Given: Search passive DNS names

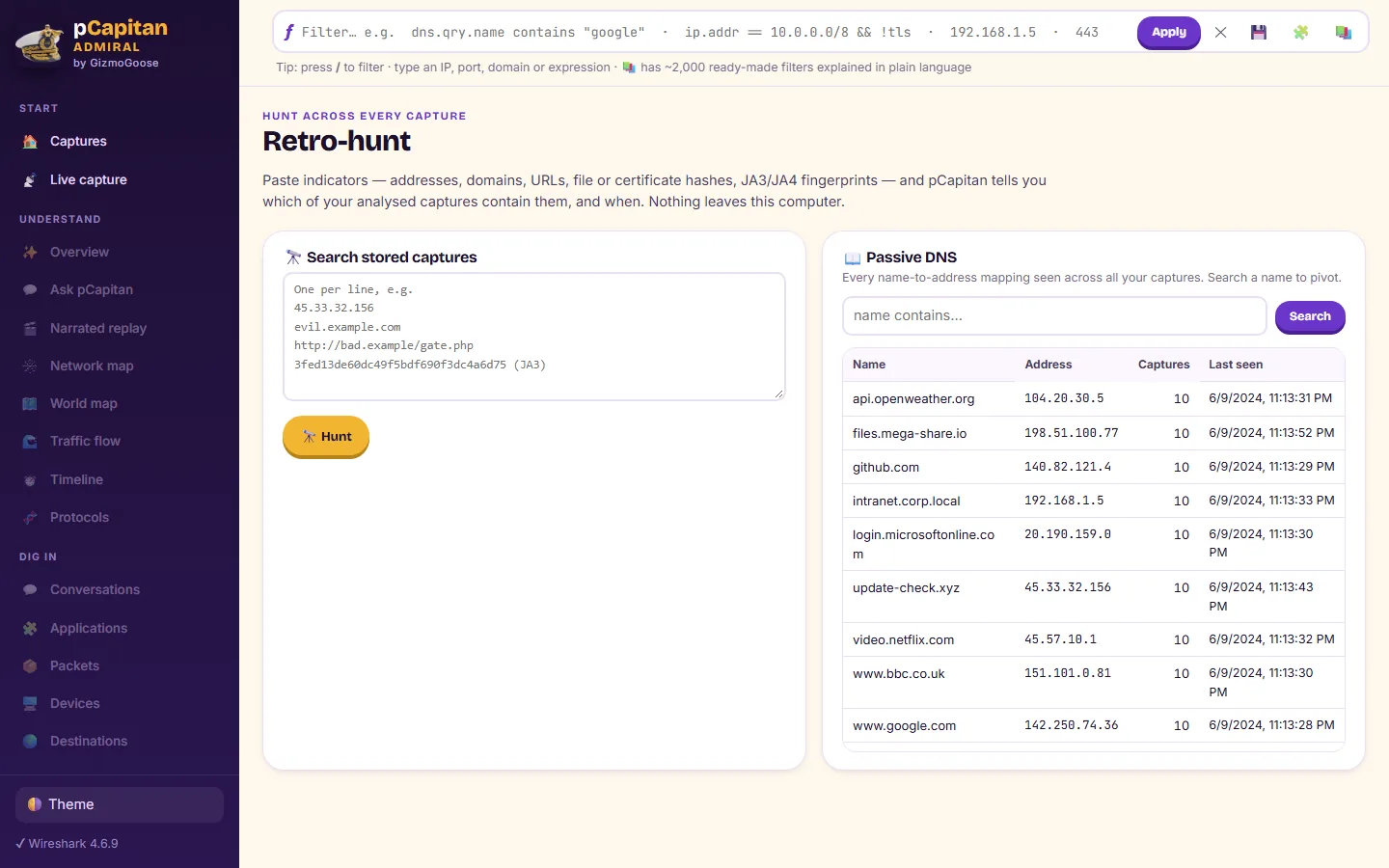Looking at the screenshot, I should coord(1310,316).
